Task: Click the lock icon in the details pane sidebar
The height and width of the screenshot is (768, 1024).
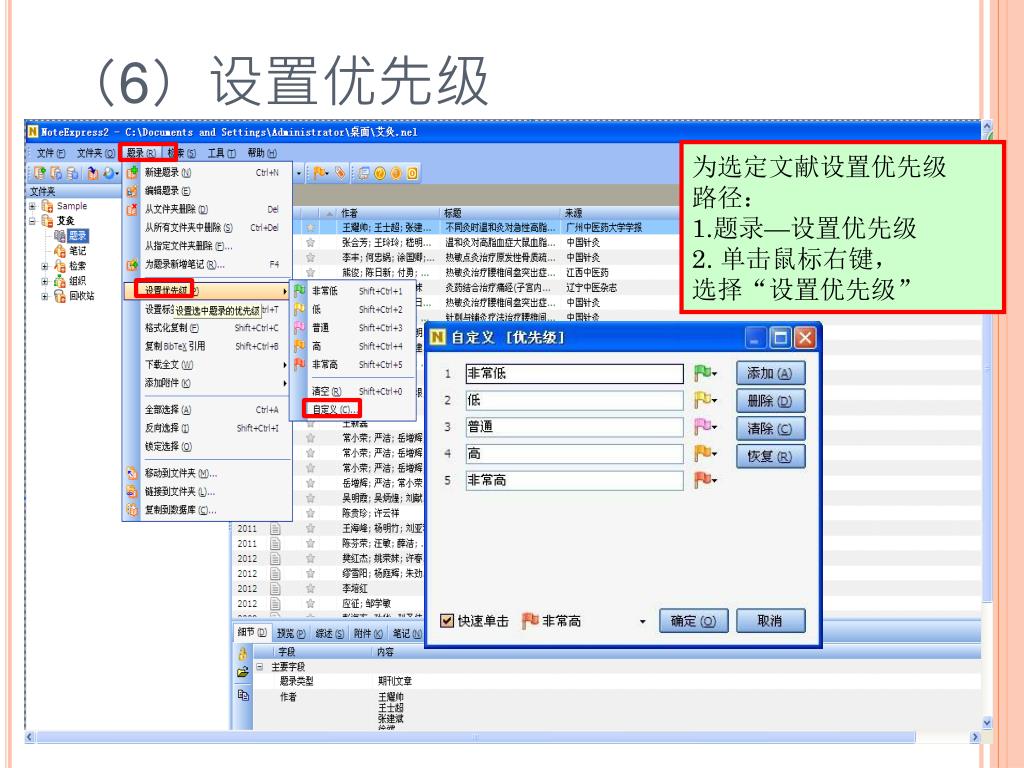Action: 242,654
